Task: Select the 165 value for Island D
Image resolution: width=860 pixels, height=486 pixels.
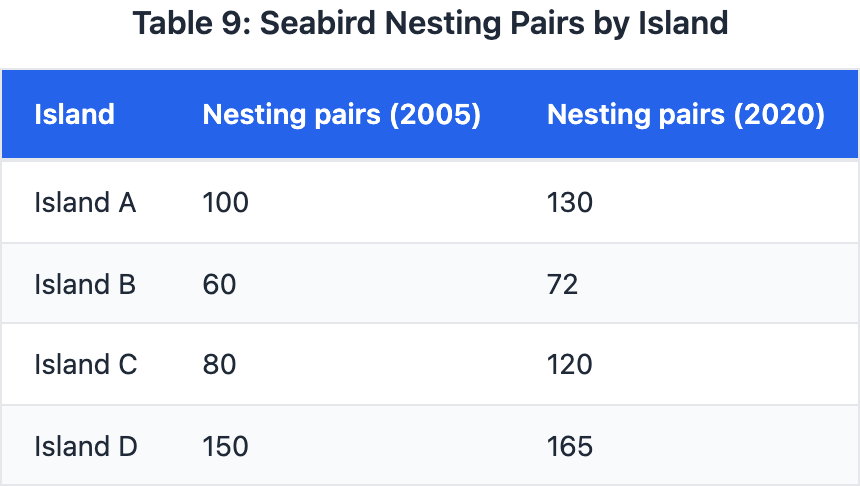Action: (570, 445)
